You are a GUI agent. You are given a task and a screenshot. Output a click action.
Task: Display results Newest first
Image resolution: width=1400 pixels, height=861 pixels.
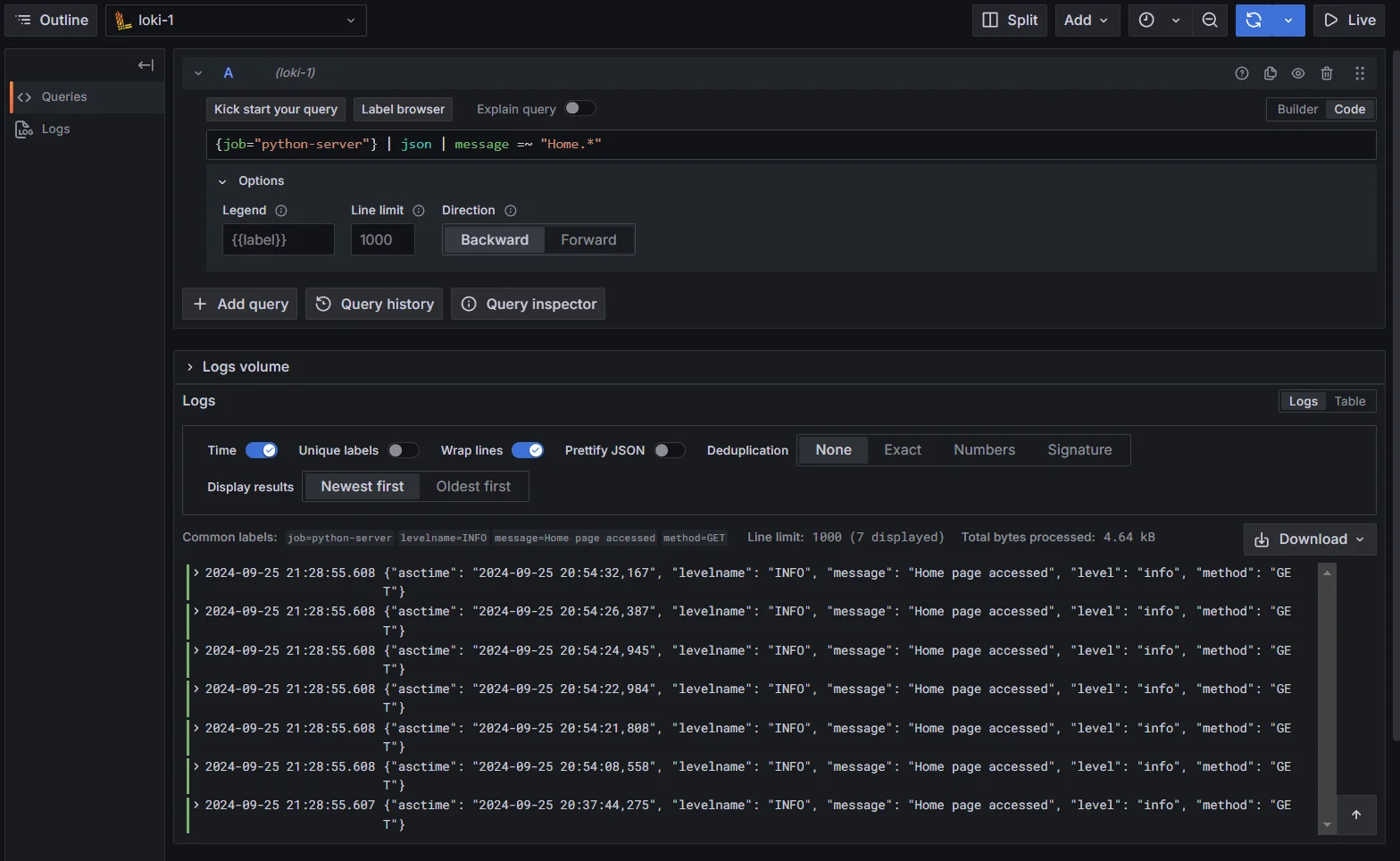tap(362, 487)
